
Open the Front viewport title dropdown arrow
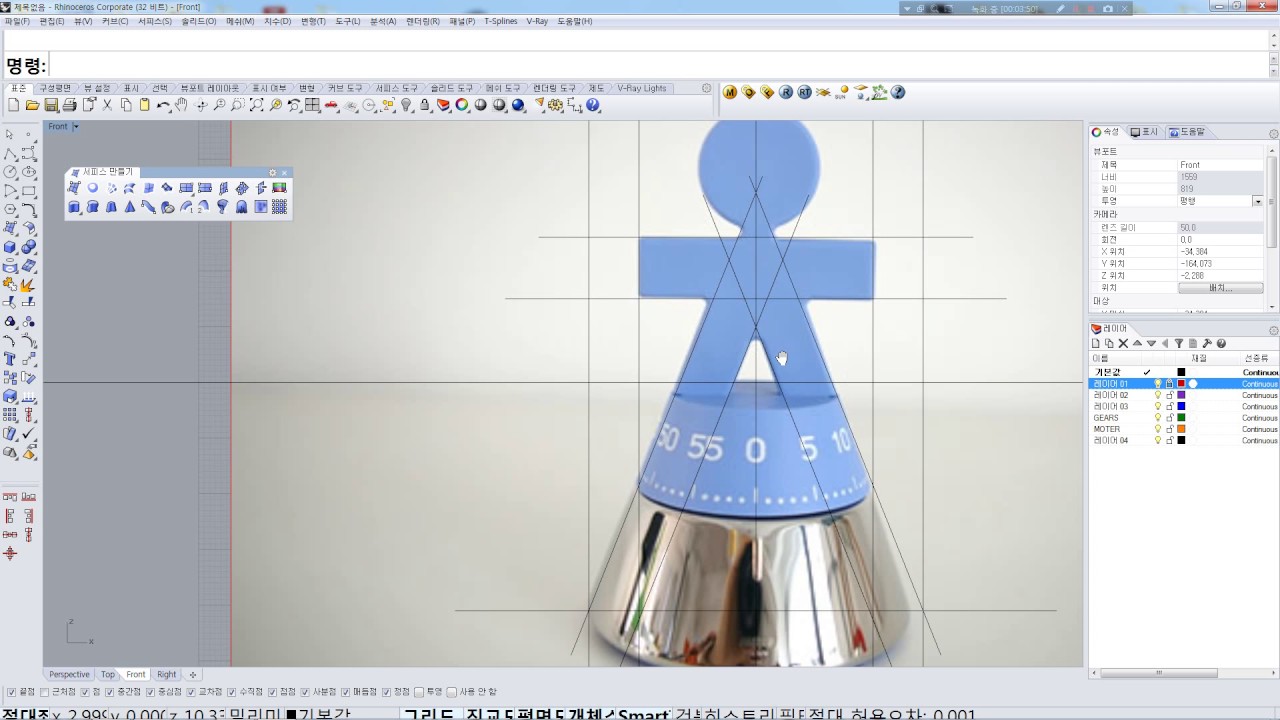coord(75,127)
